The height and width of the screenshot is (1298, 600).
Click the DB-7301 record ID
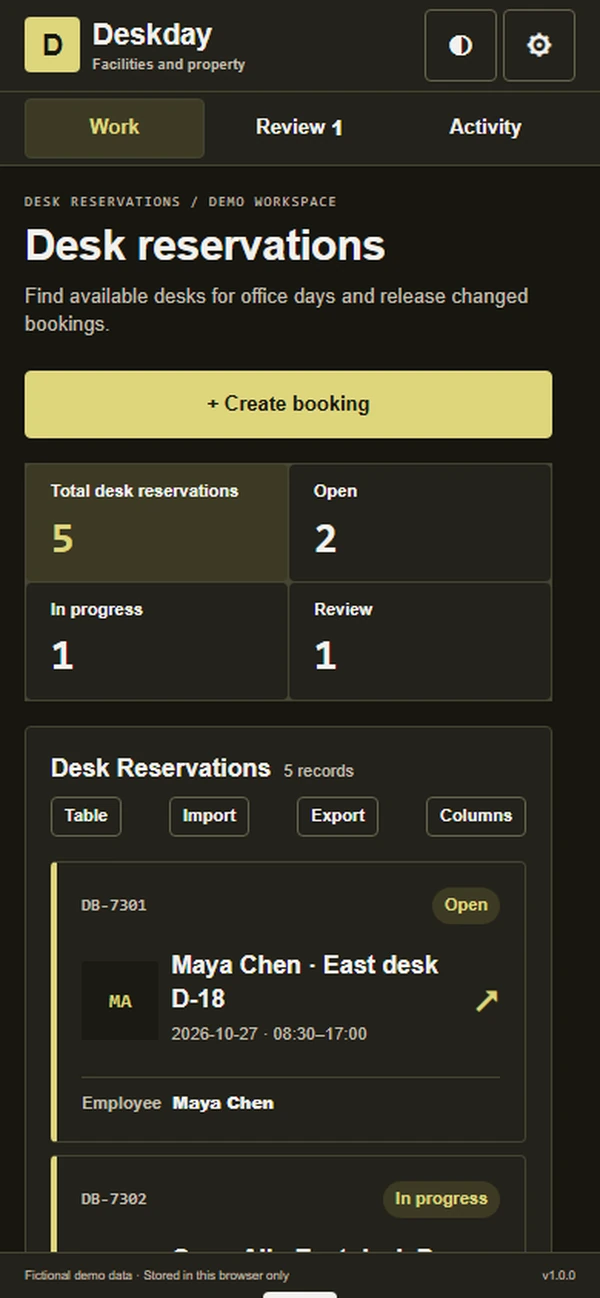pyautogui.click(x=114, y=906)
